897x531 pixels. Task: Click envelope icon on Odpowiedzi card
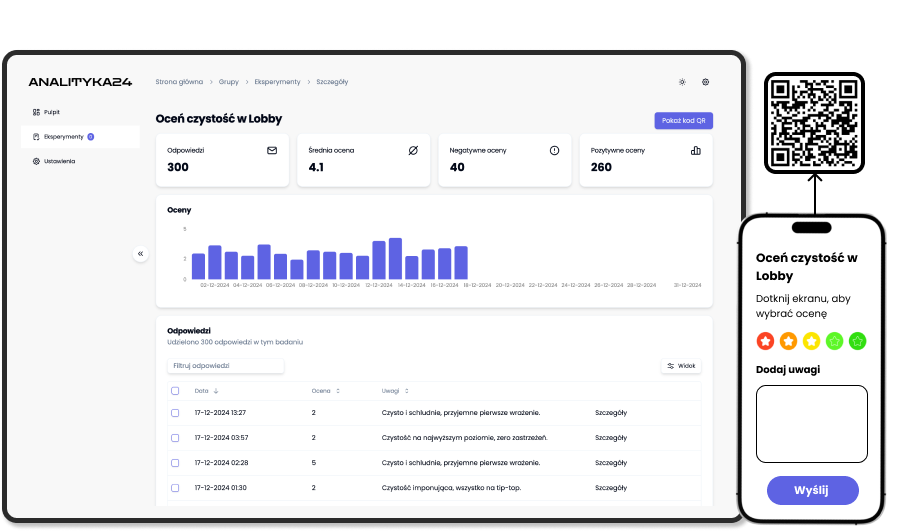(x=272, y=150)
